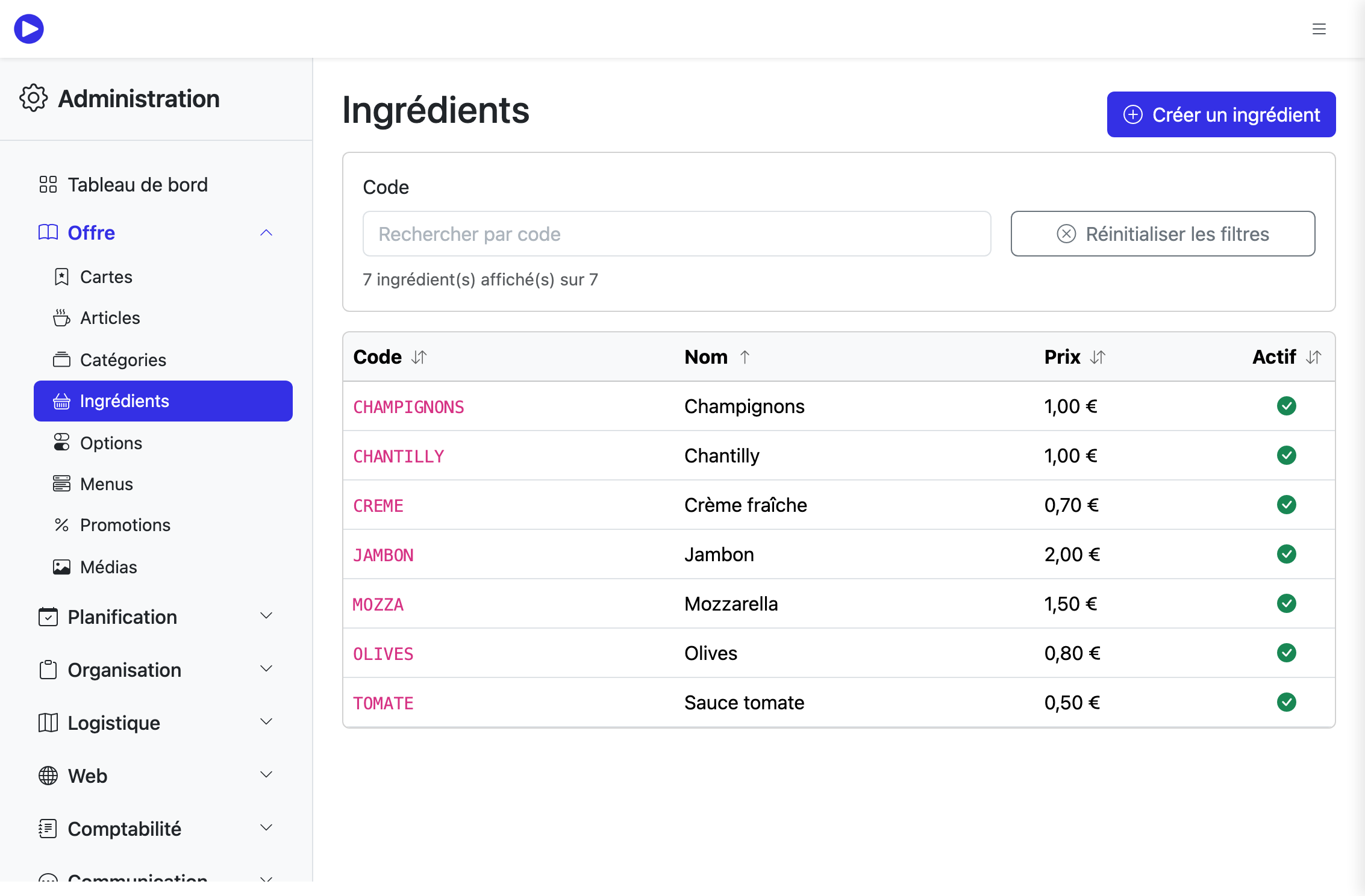
Task: Open the hamburger menu icon
Action: pos(1319,29)
